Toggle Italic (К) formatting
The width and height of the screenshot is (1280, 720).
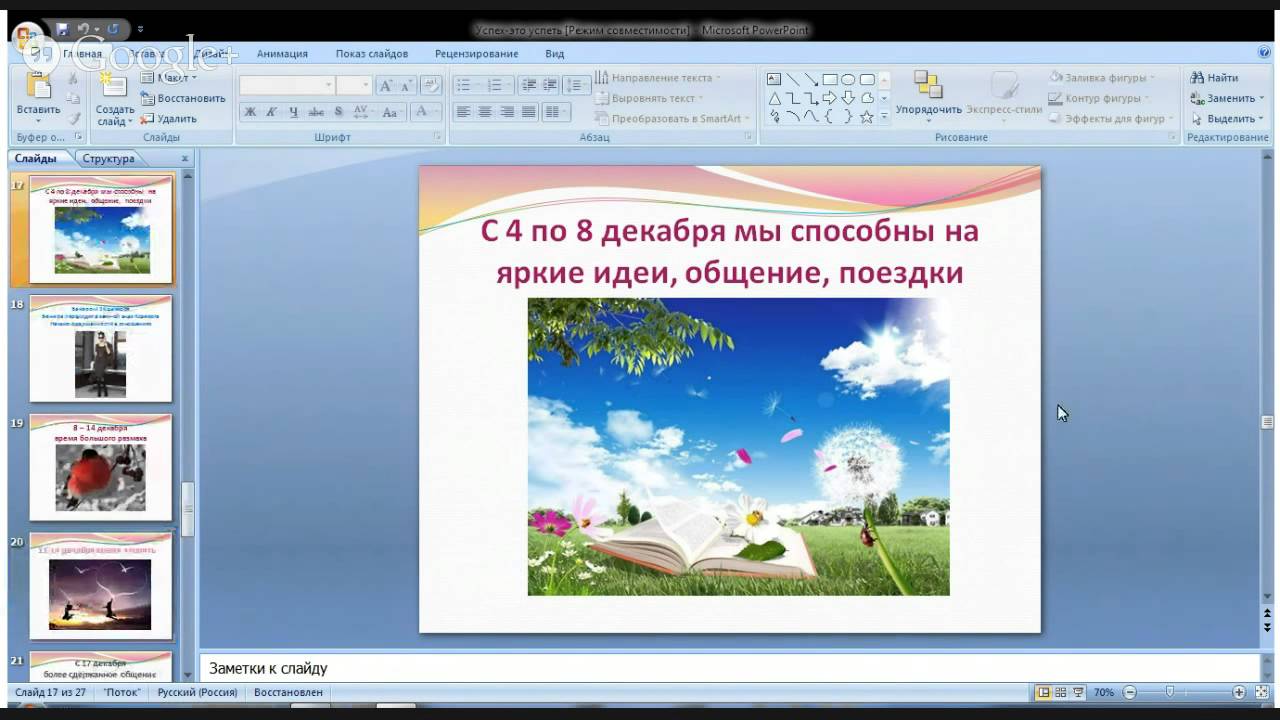(271, 111)
